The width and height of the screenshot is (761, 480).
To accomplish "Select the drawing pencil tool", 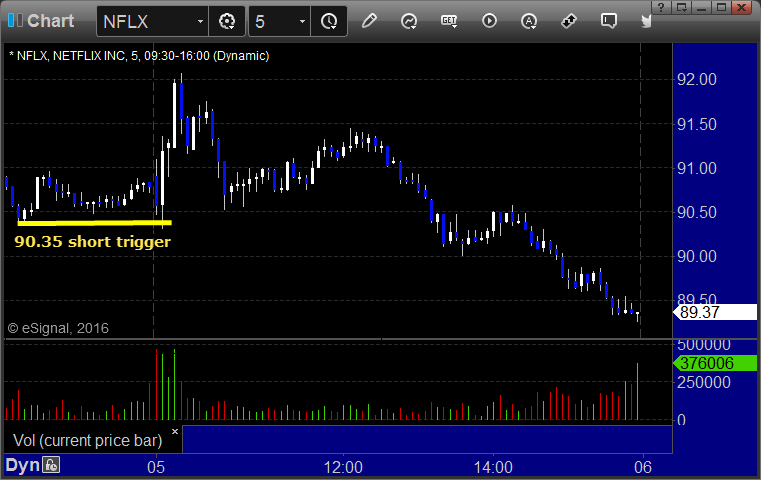I will 369,21.
